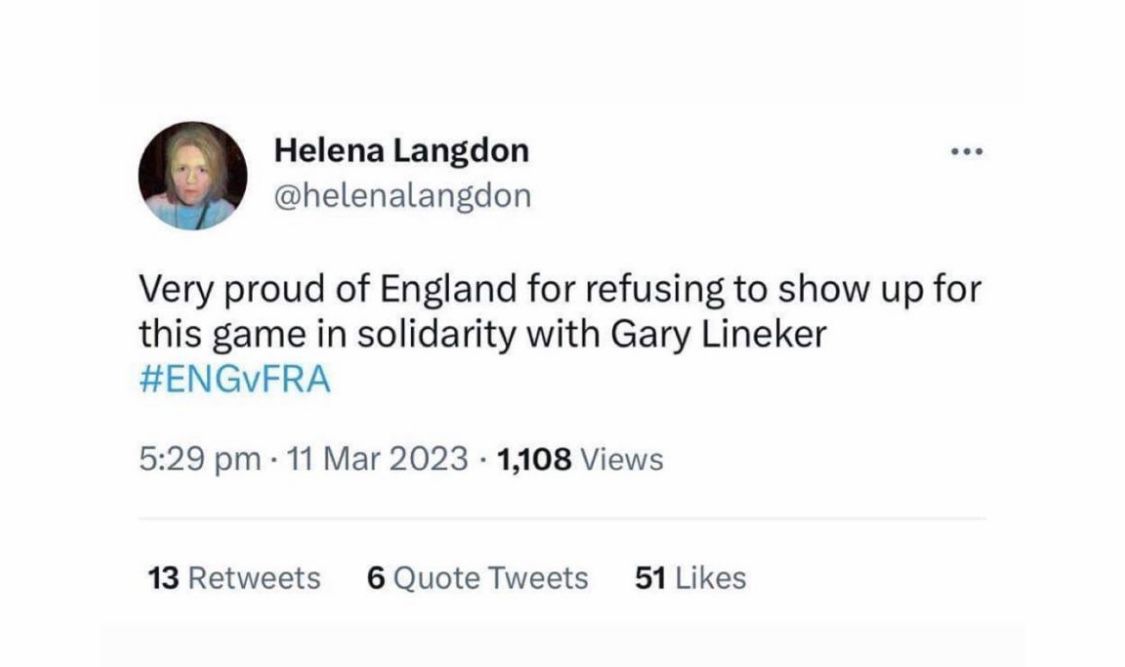1125x667 pixels.
Task: View the 1,108 Views count
Action: [580, 459]
